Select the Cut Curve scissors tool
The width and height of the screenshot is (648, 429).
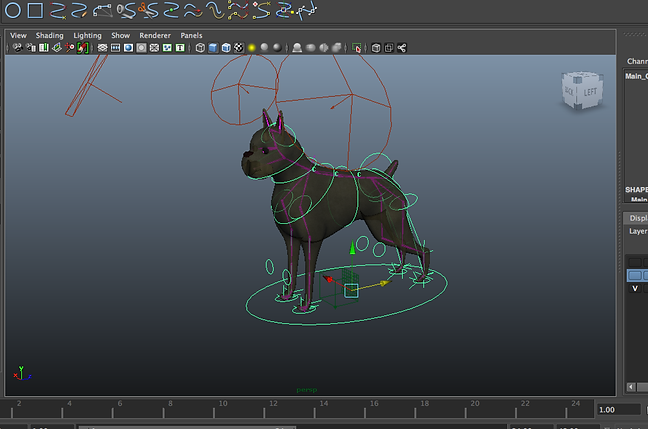tap(148, 10)
